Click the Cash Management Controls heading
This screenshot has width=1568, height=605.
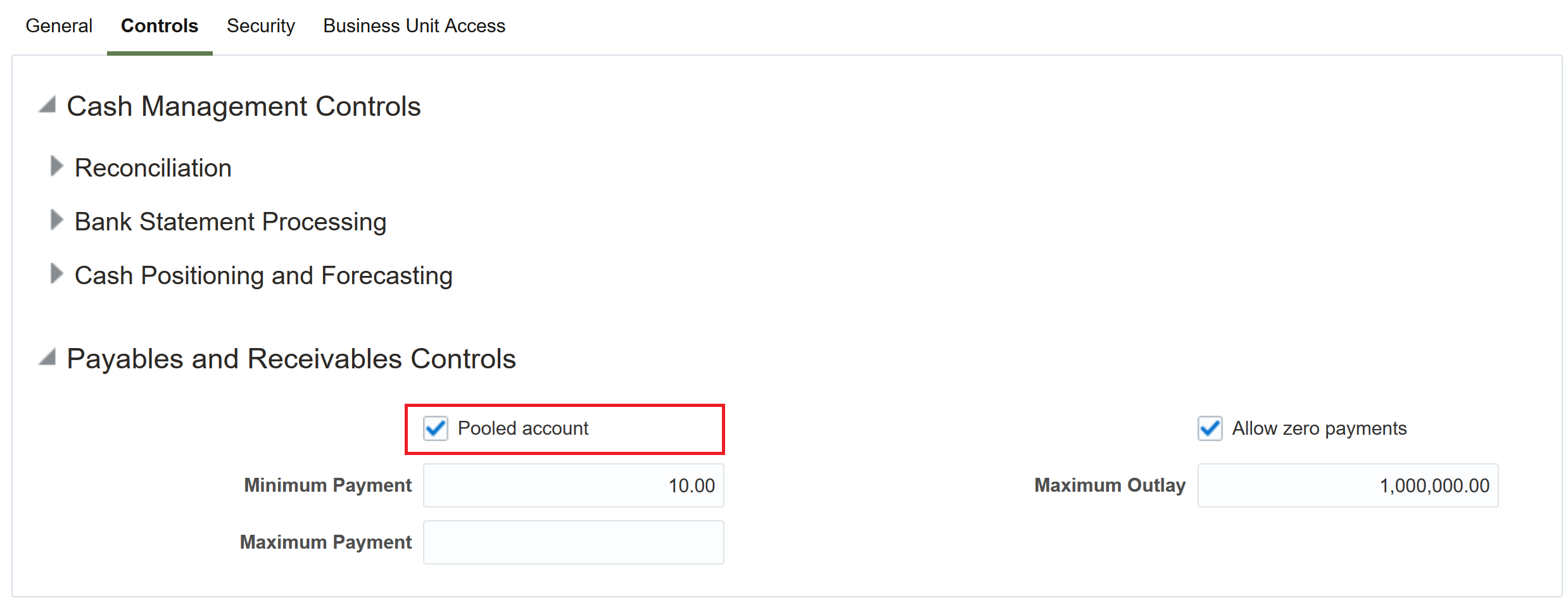click(244, 106)
